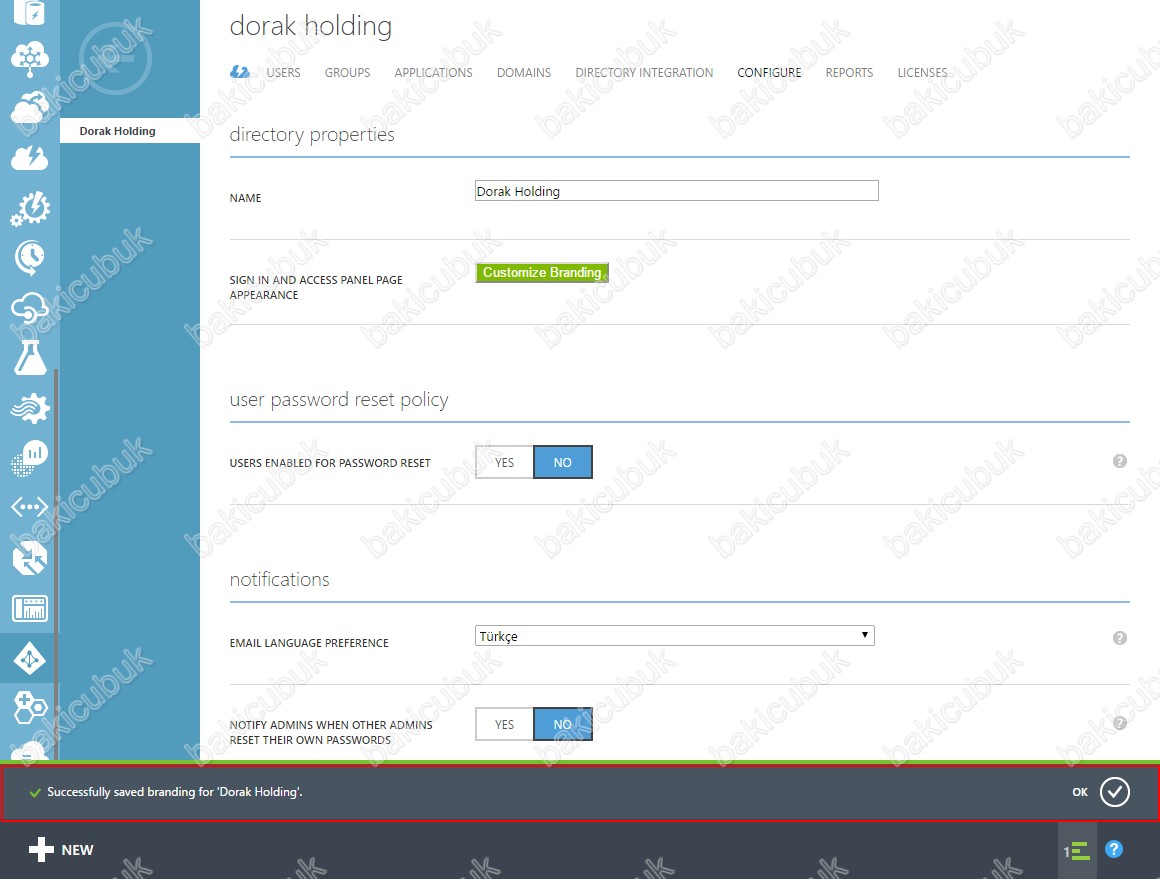Image resolution: width=1160 pixels, height=879 pixels.
Task: Click the 'directory properties' section heading
Action: (311, 135)
